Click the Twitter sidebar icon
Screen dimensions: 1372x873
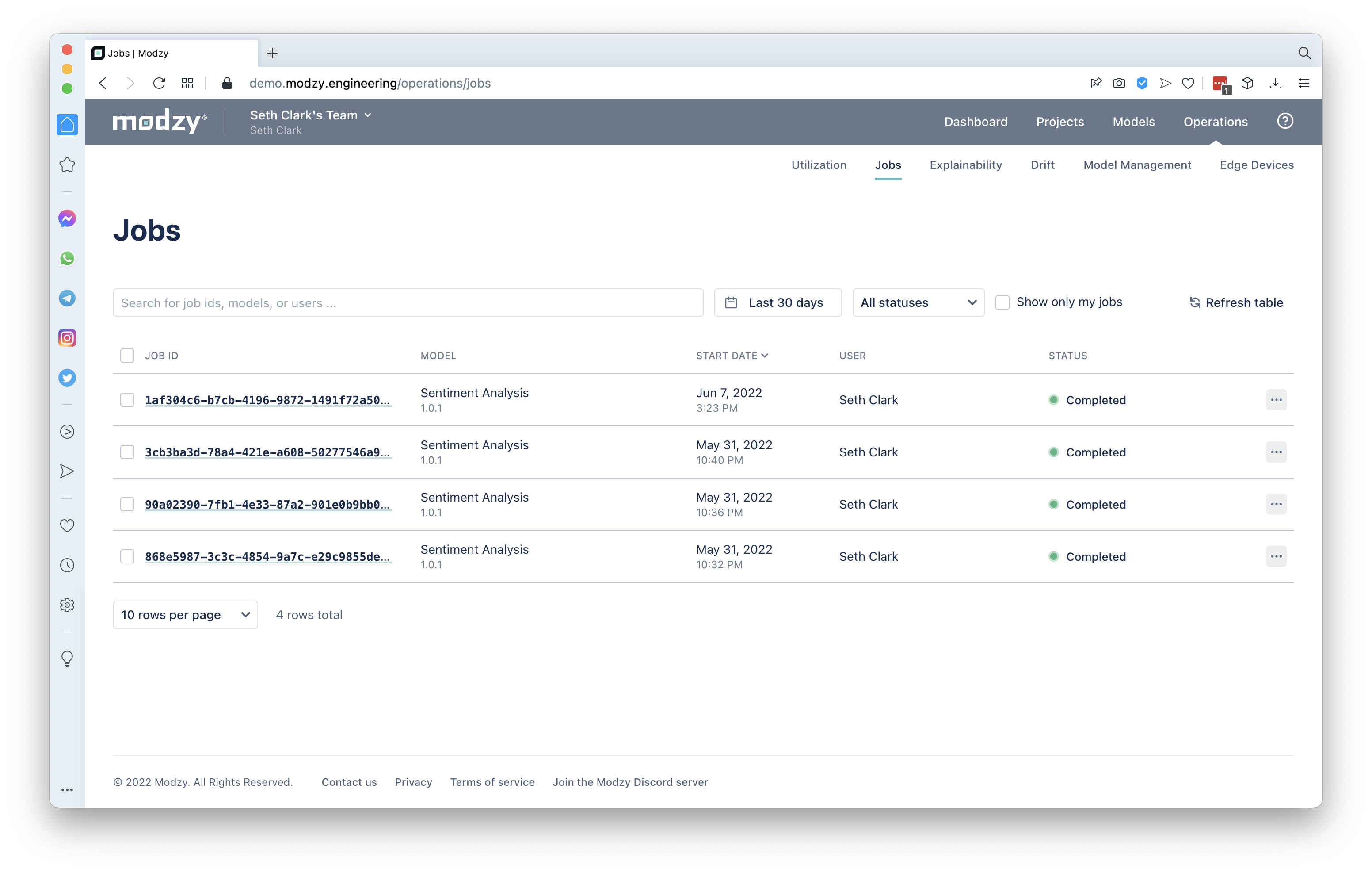[x=67, y=378]
